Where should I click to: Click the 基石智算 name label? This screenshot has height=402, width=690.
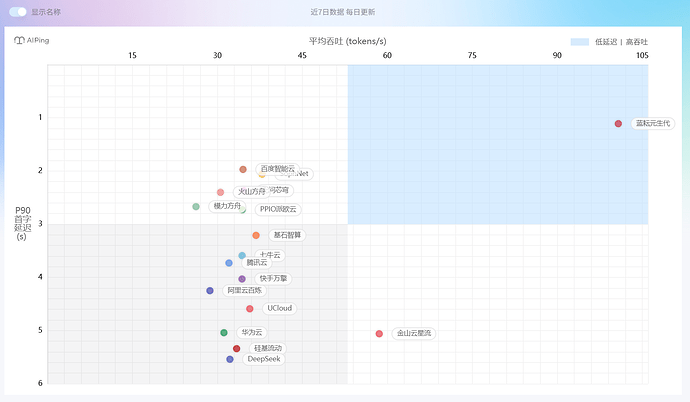[287, 235]
